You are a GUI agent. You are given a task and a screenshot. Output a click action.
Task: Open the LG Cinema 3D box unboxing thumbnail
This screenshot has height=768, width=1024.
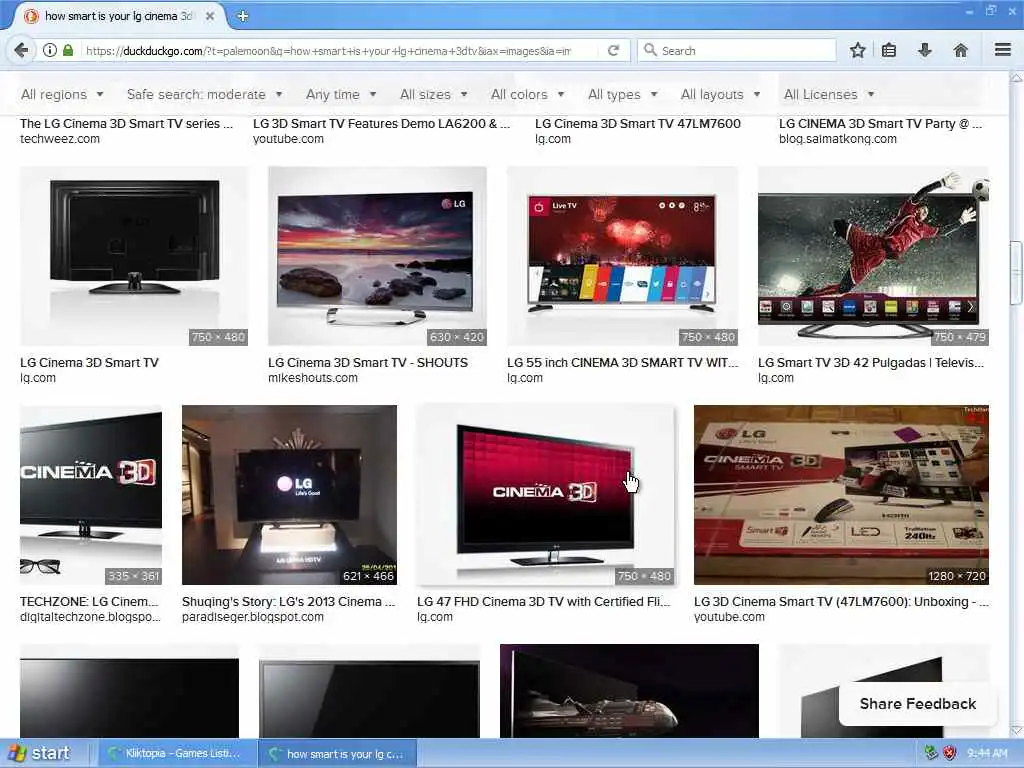coord(841,495)
